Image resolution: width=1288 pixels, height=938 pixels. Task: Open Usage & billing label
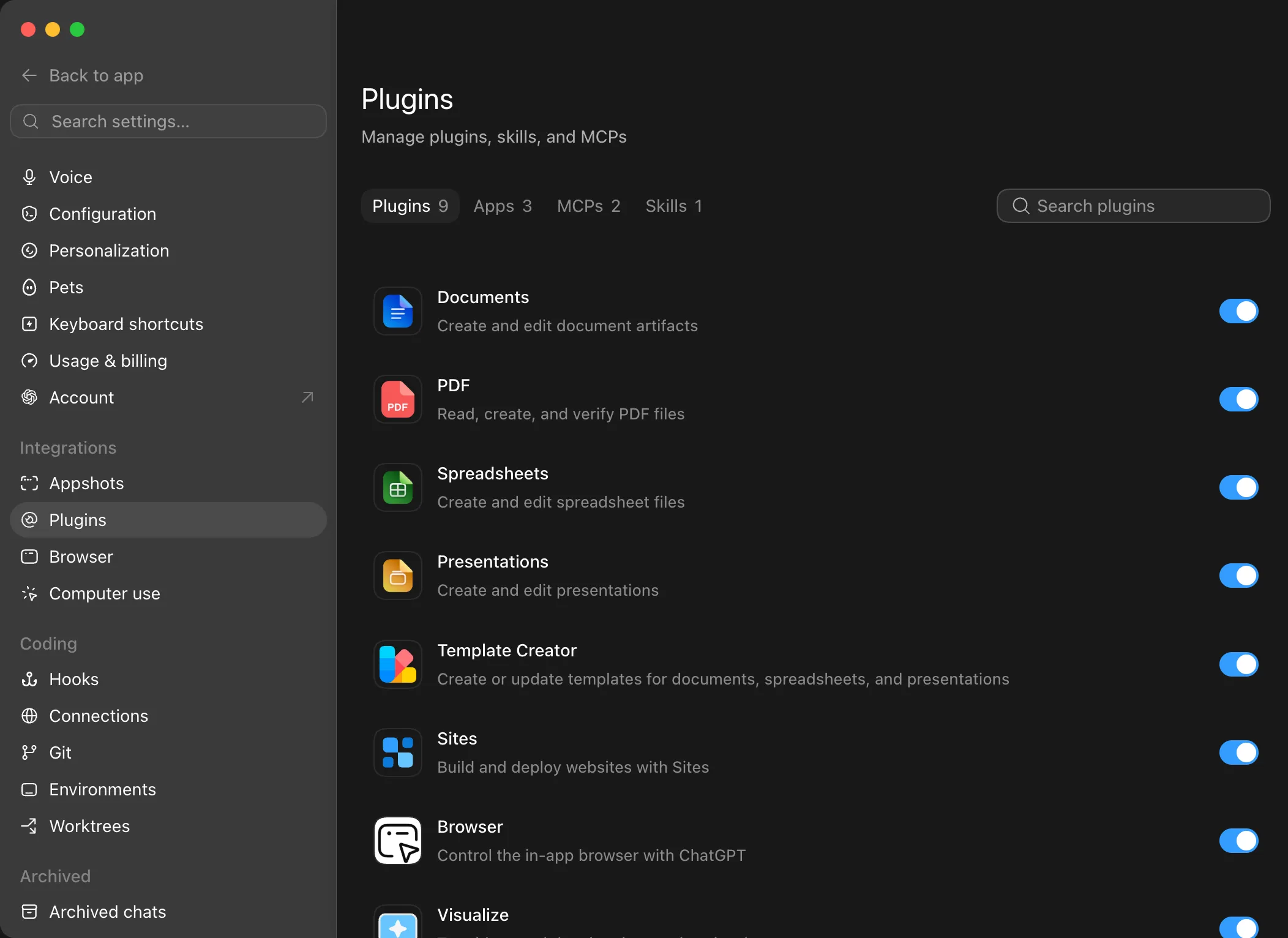(x=108, y=361)
